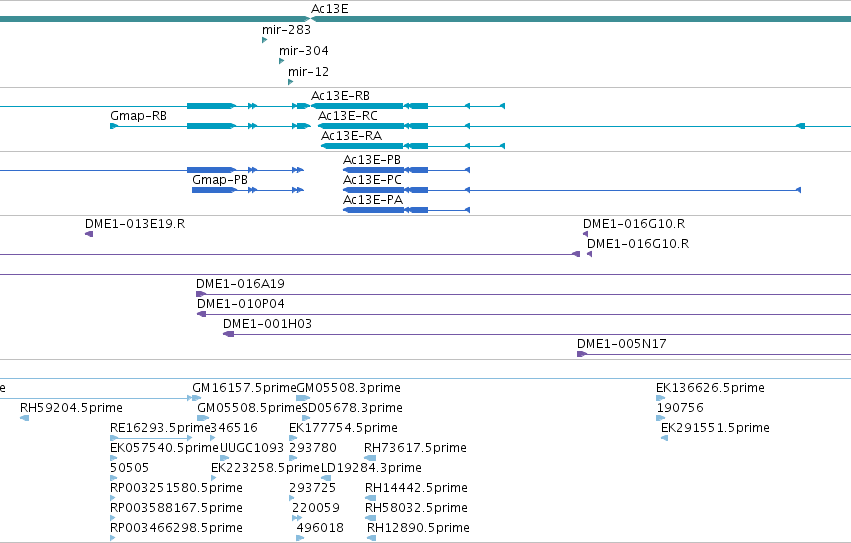Click the EK136626.5prime EST label
The height and width of the screenshot is (543, 851).
click(x=710, y=388)
